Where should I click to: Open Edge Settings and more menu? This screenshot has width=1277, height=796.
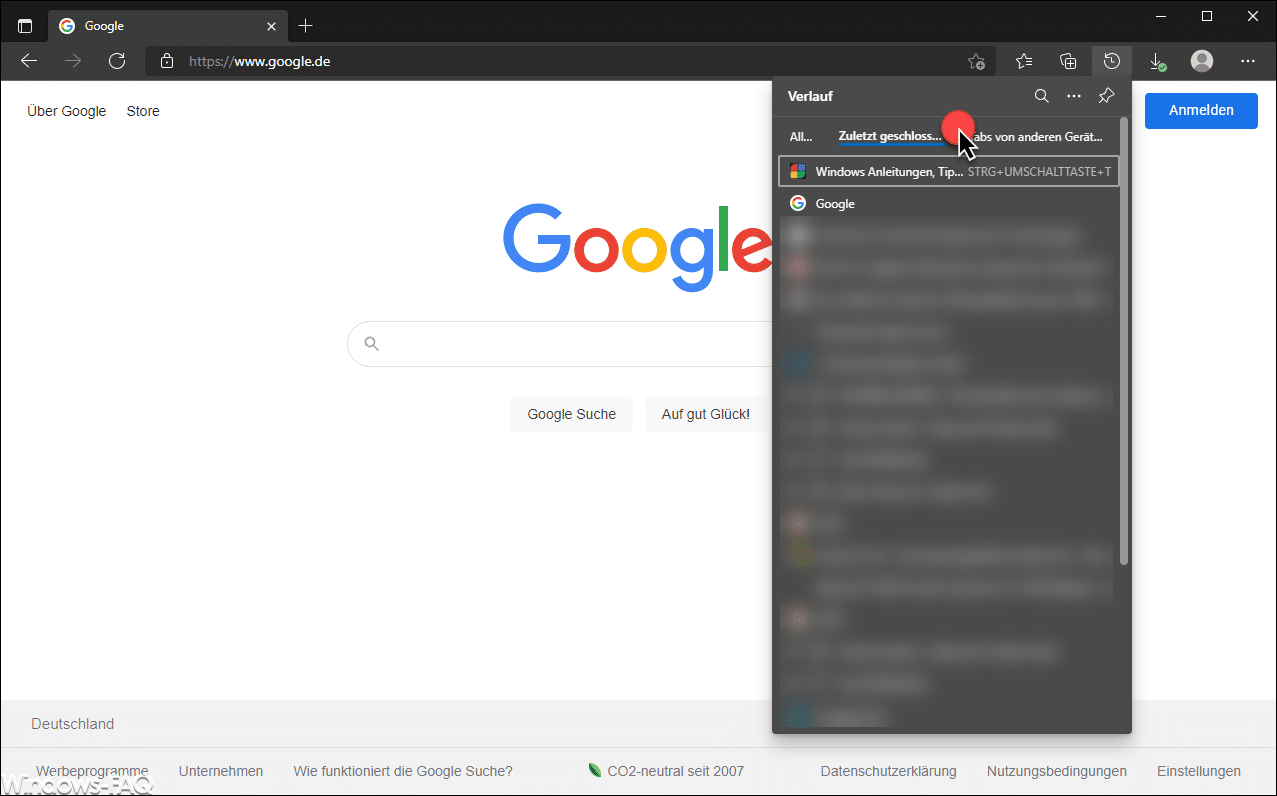pyautogui.click(x=1247, y=61)
